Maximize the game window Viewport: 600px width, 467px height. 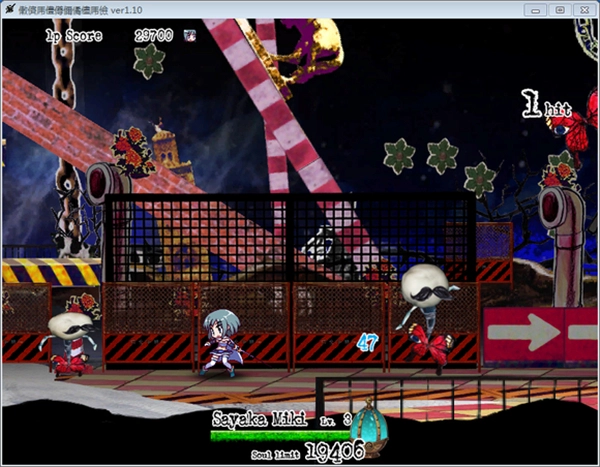coord(559,9)
